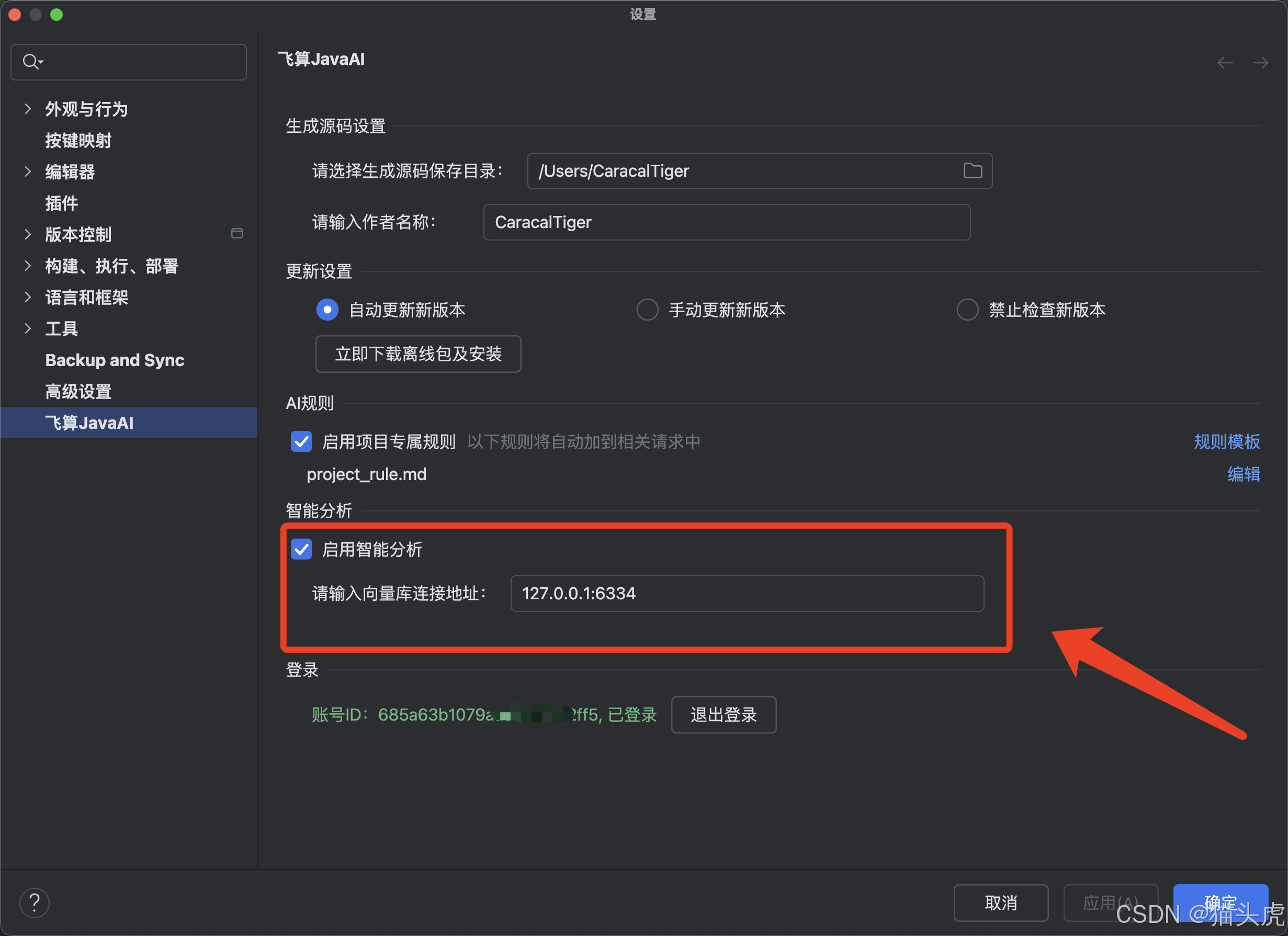The width and height of the screenshot is (1288, 936).
Task: Expand the 语言和框架 section
Action: click(28, 297)
